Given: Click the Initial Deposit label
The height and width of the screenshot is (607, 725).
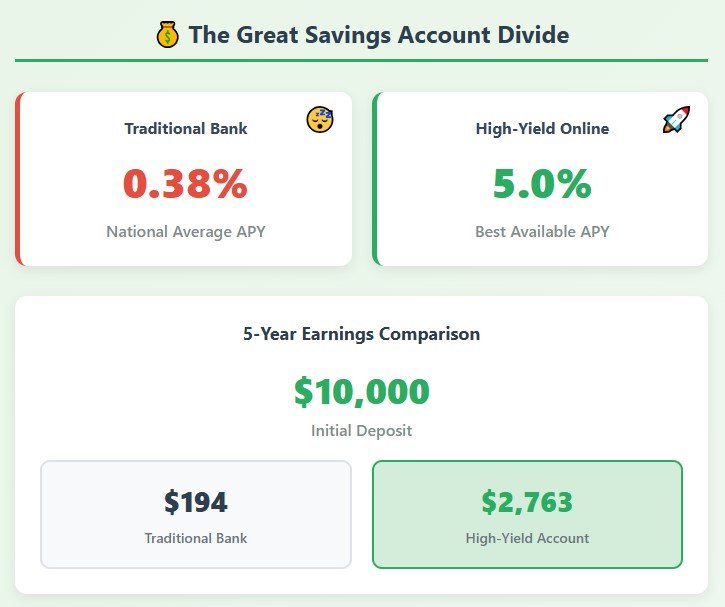Looking at the screenshot, I should point(362,430).
